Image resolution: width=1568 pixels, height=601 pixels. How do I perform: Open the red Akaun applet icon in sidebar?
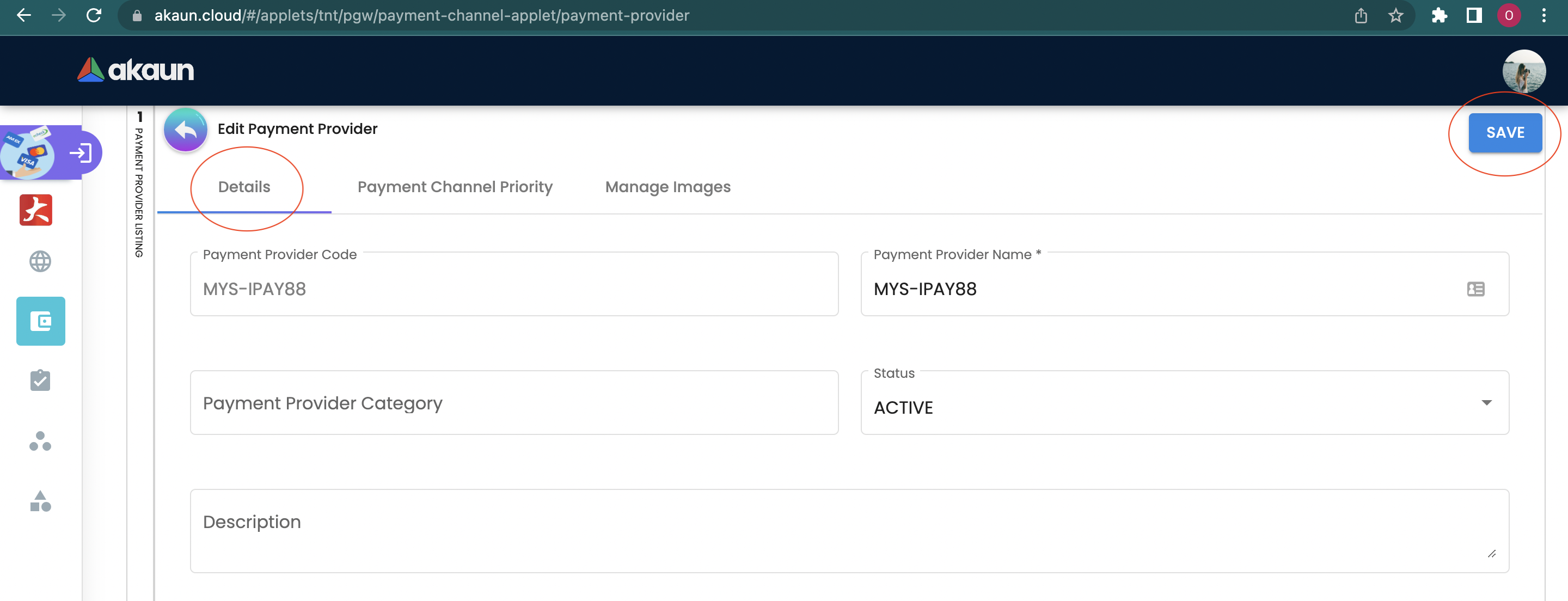[x=36, y=210]
